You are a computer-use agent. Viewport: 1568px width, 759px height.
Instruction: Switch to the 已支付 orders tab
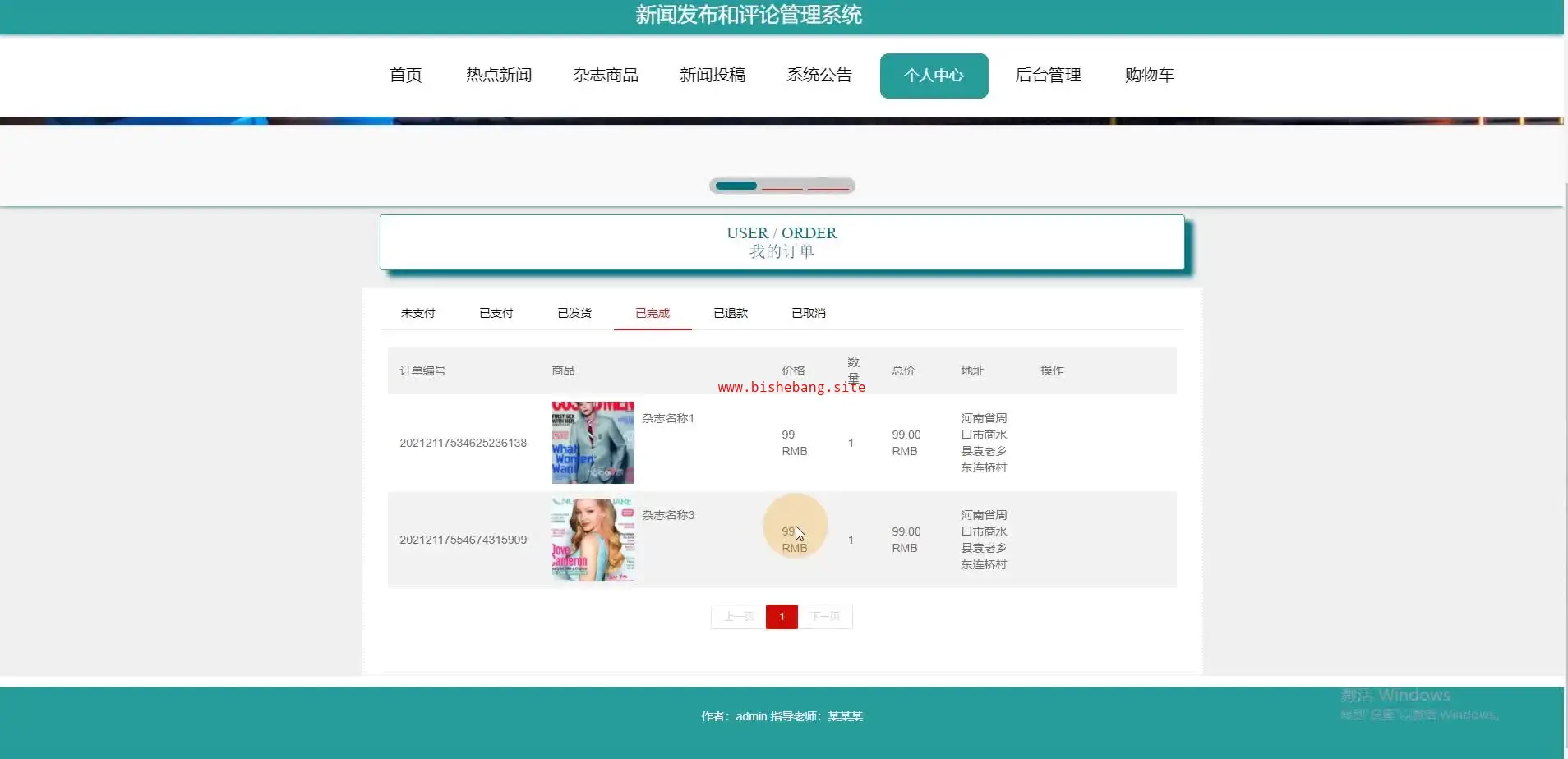point(496,313)
